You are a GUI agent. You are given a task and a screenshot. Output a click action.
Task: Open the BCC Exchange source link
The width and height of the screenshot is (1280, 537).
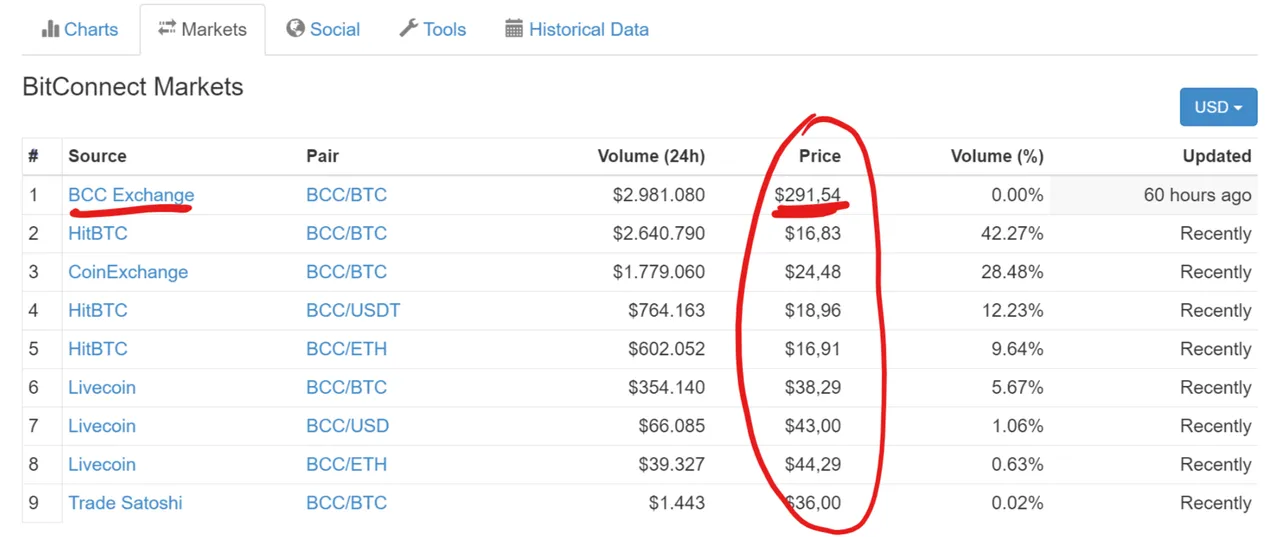point(131,195)
